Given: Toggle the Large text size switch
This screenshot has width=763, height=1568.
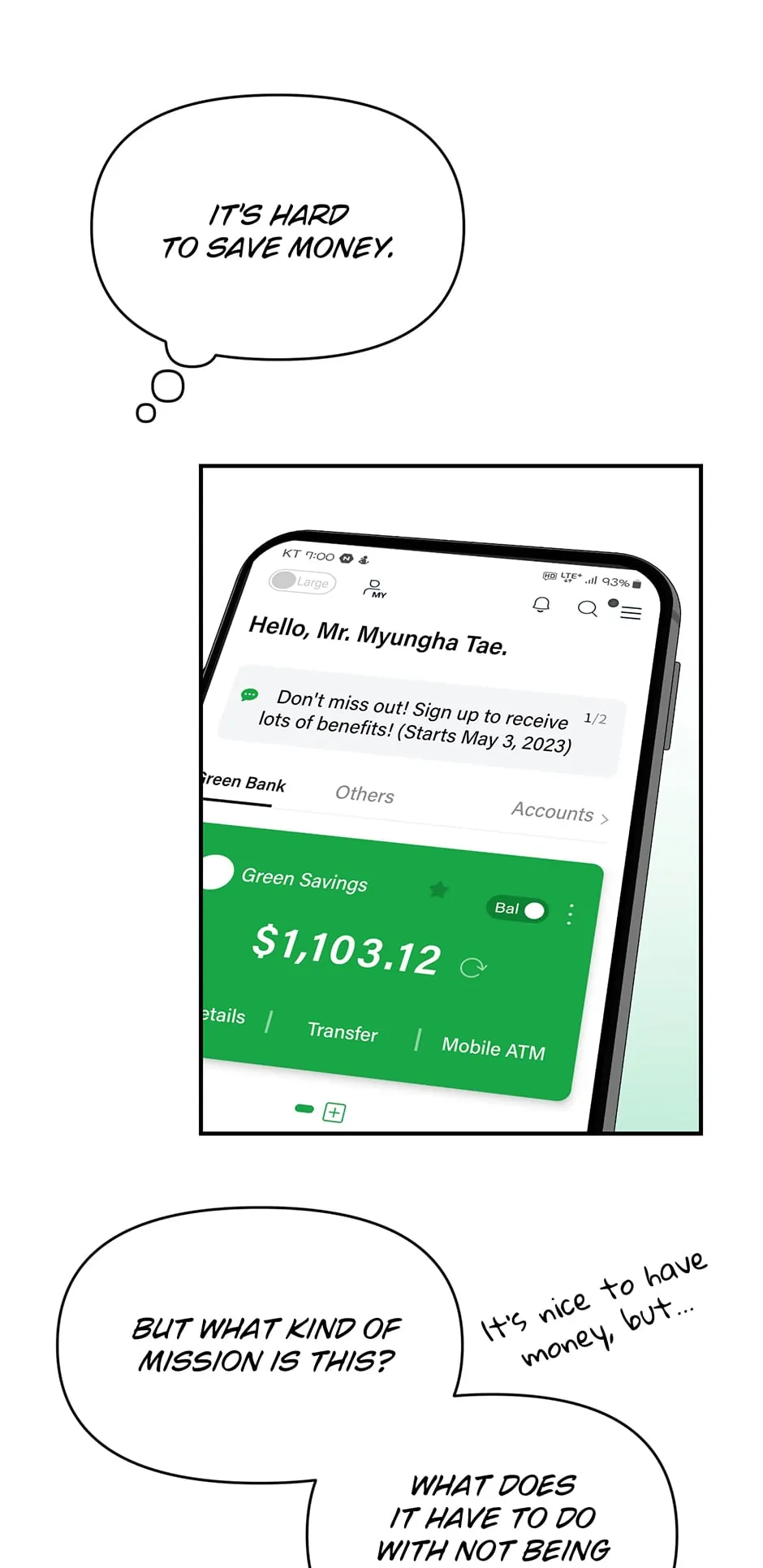Looking at the screenshot, I should coord(302,581).
